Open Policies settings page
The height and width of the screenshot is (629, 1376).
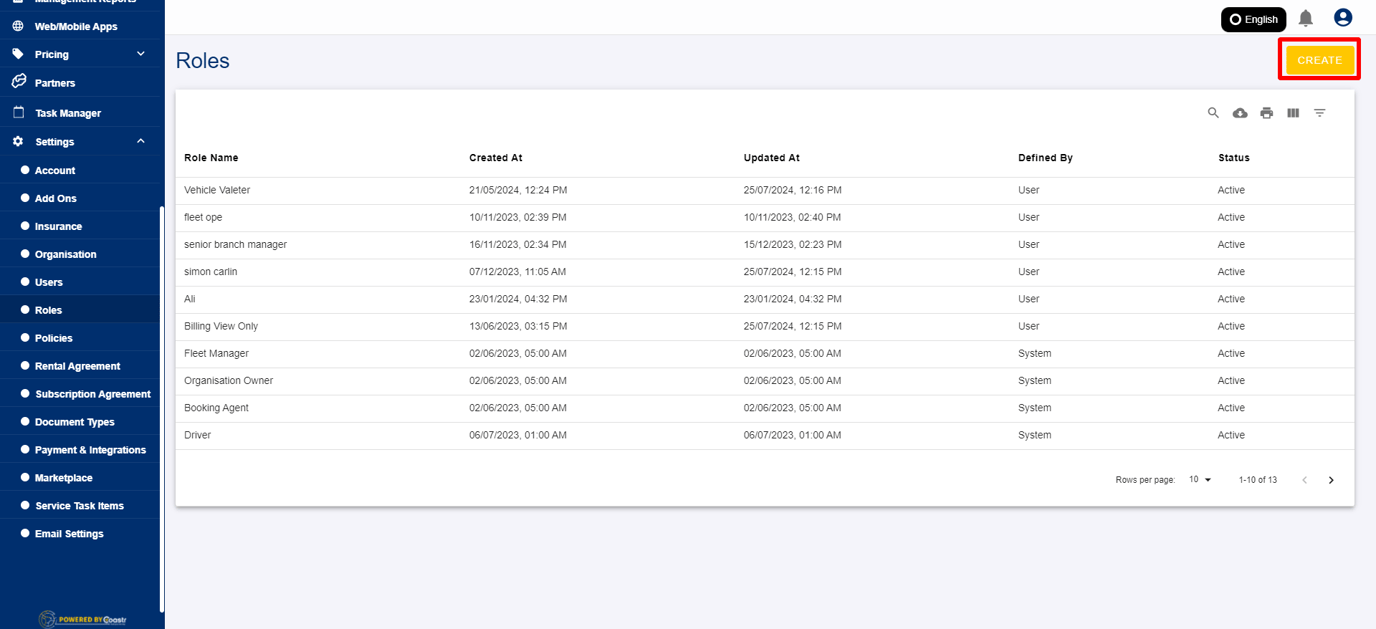(54, 338)
